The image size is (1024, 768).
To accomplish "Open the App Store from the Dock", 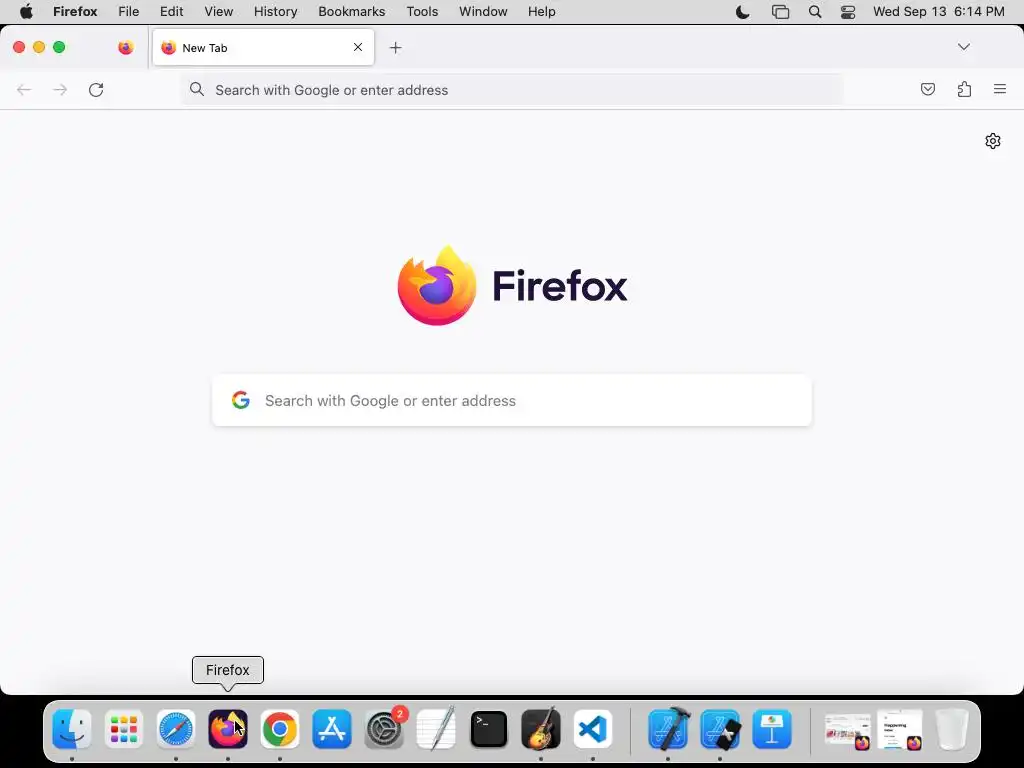I will [x=332, y=729].
